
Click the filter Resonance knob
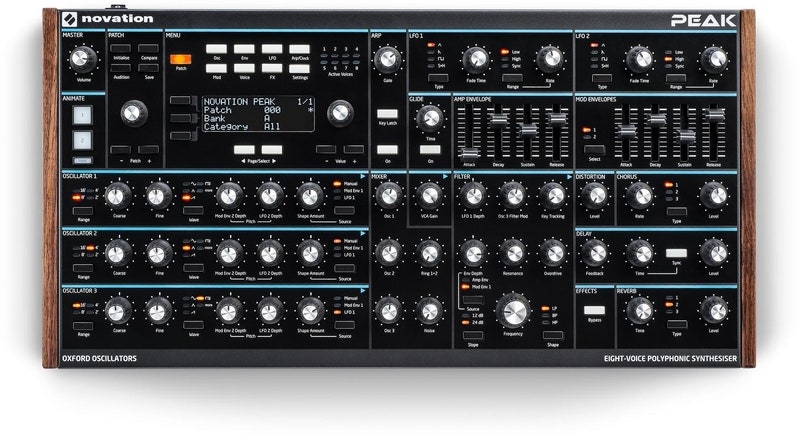click(513, 252)
